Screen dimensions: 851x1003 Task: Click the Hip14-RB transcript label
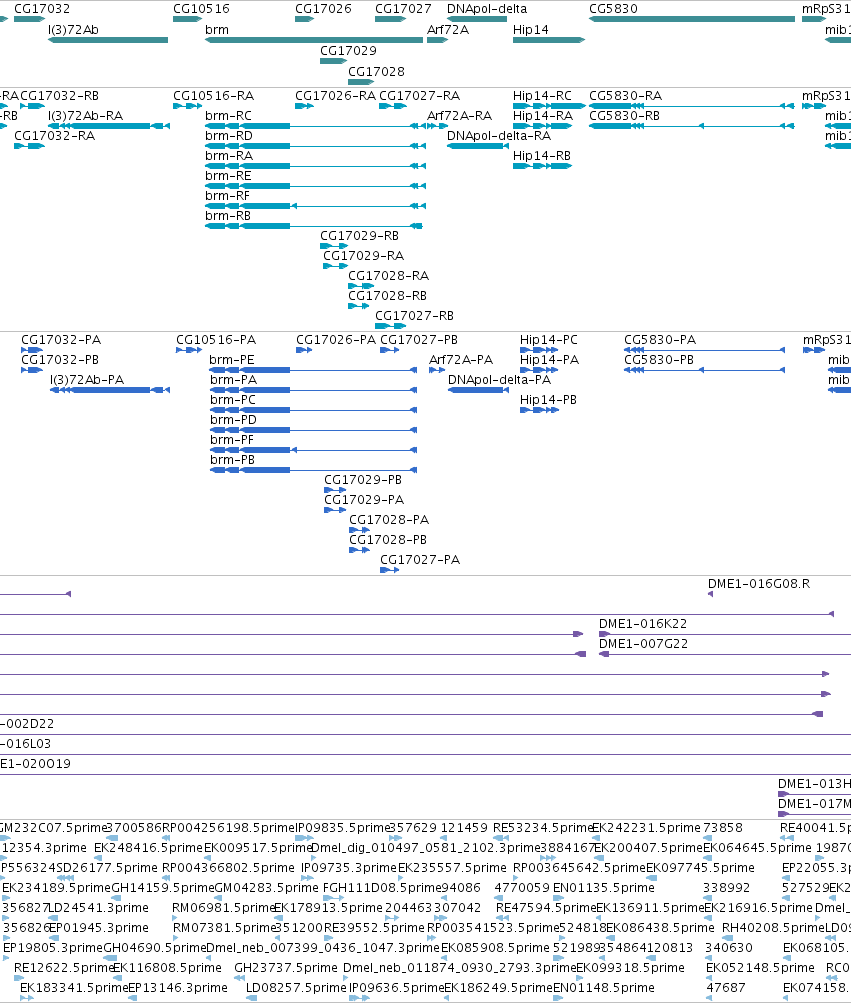[541, 155]
